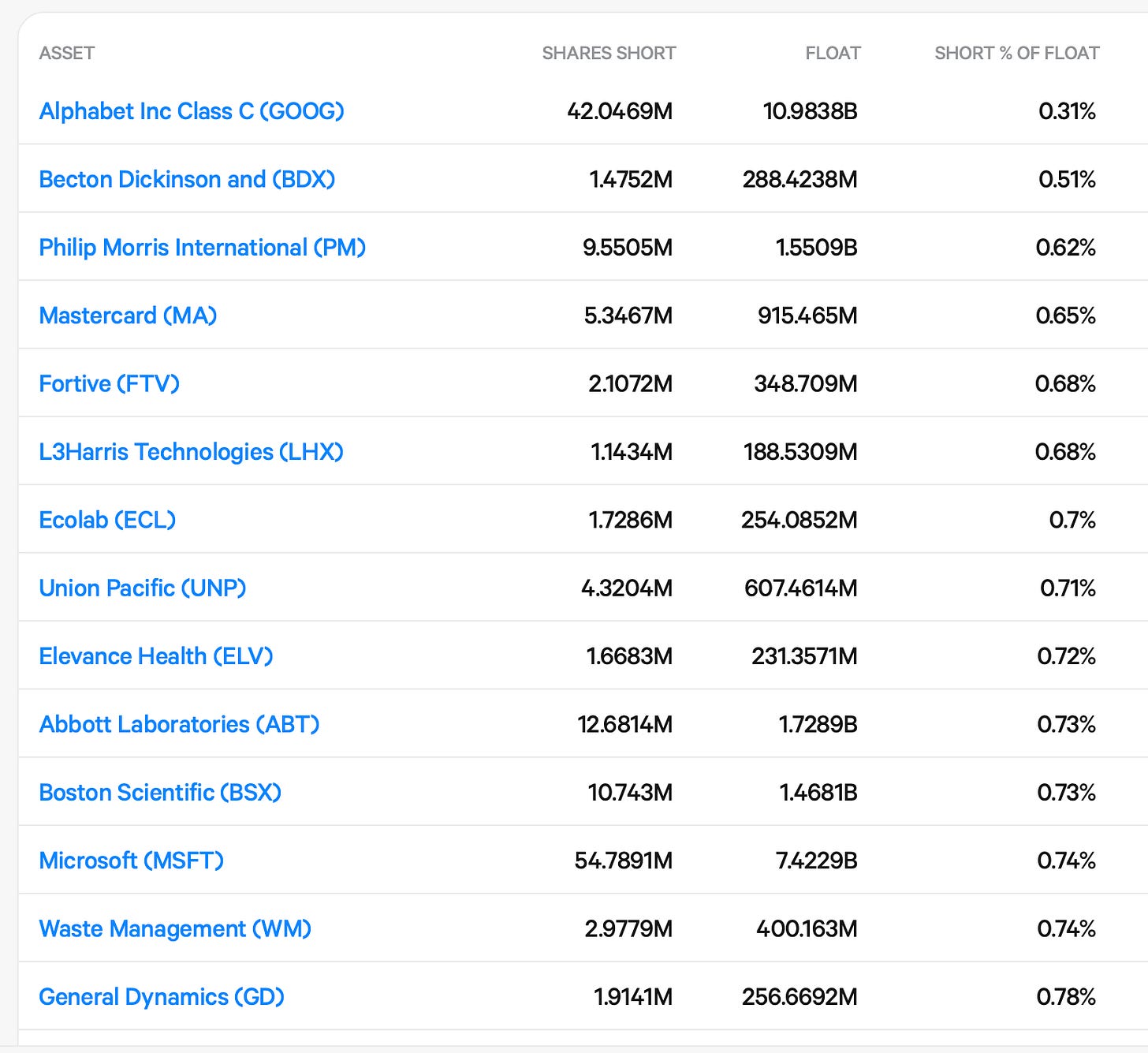Sort by the ASSET column header
The image size is (1148, 1053).
pos(67,53)
